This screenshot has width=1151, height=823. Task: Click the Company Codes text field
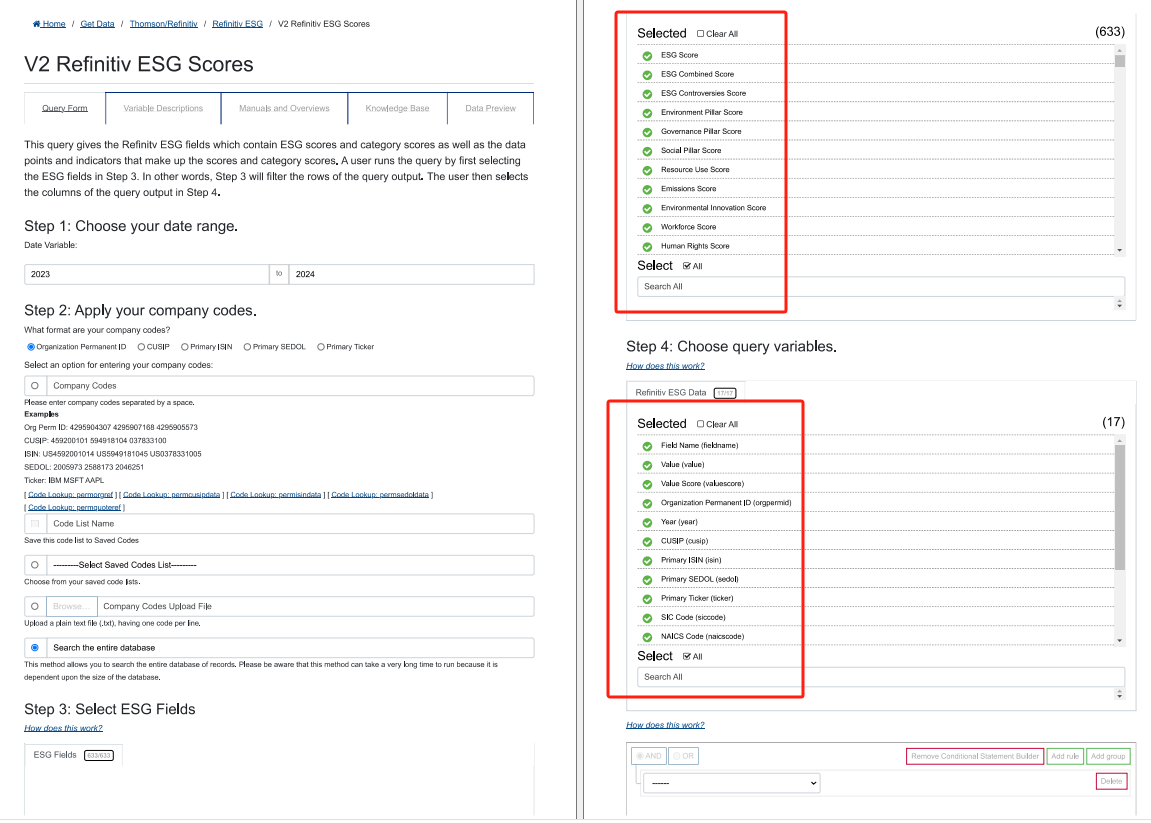pyautogui.click(x=290, y=385)
